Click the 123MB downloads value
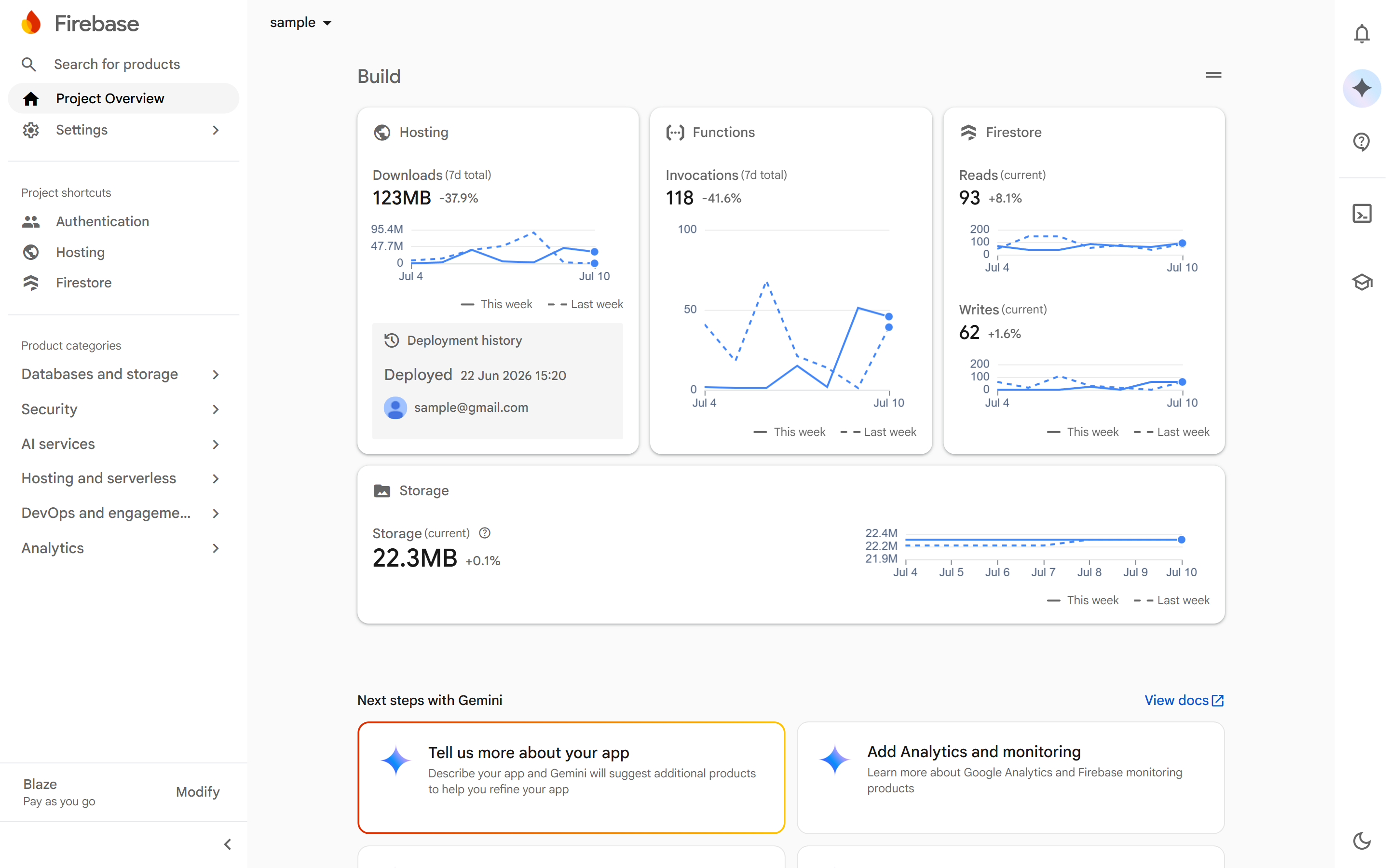 [401, 198]
